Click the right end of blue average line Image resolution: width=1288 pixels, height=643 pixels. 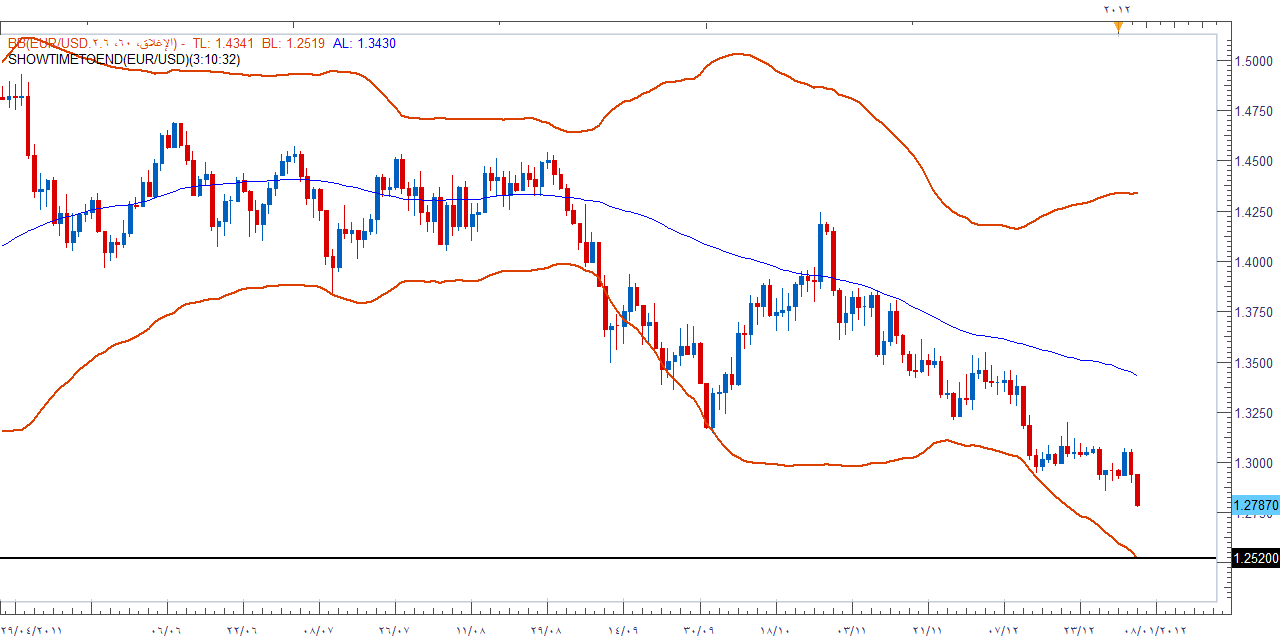click(x=1136, y=375)
